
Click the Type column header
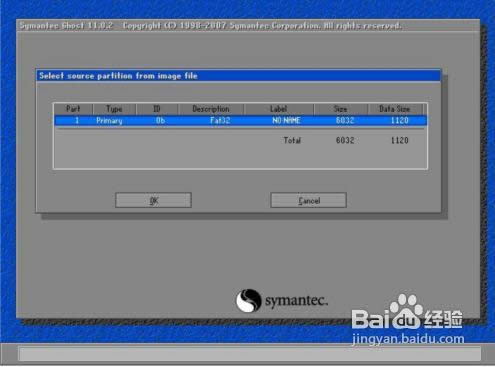coord(114,109)
